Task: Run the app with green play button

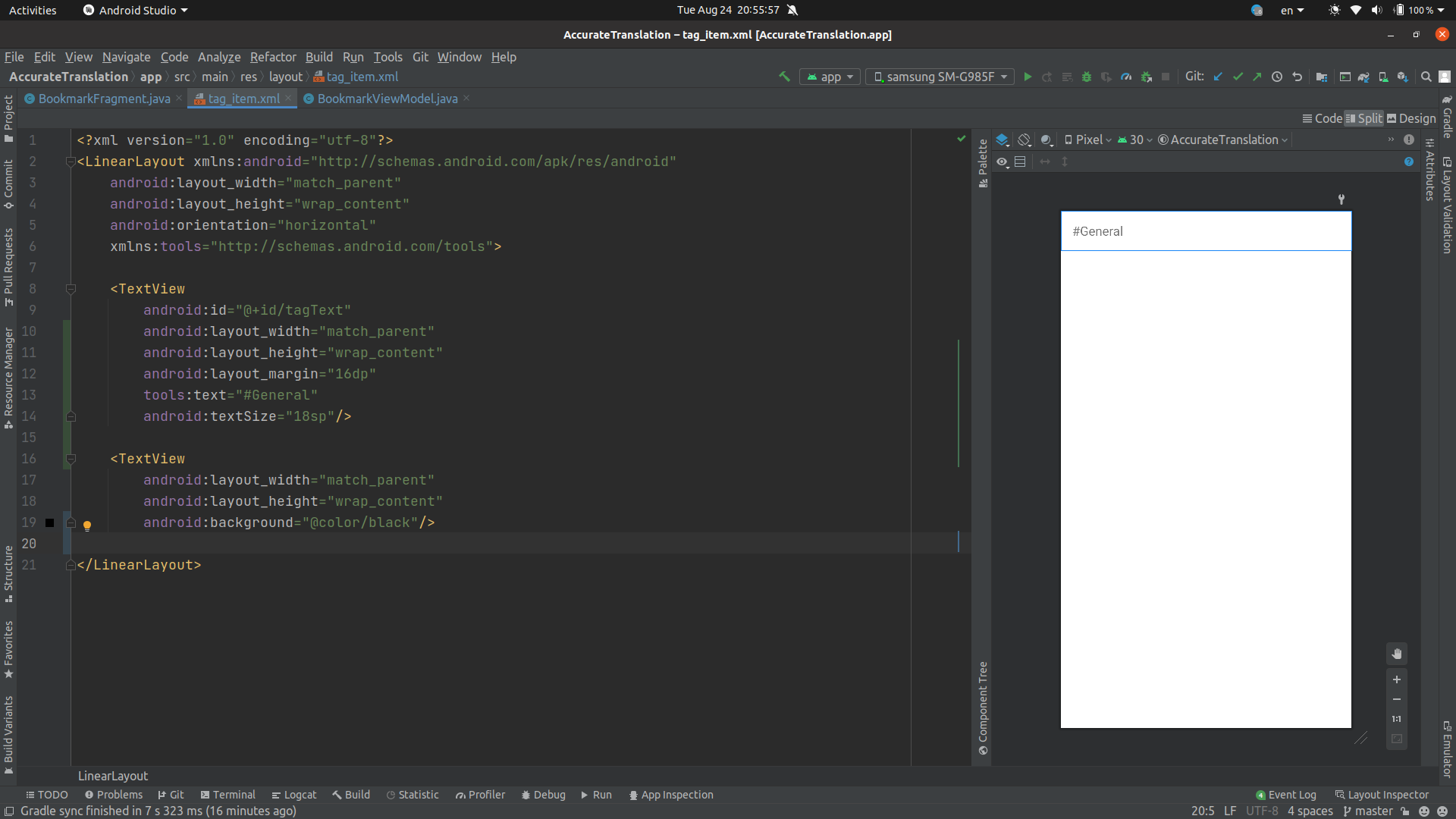Action: 1028,77
